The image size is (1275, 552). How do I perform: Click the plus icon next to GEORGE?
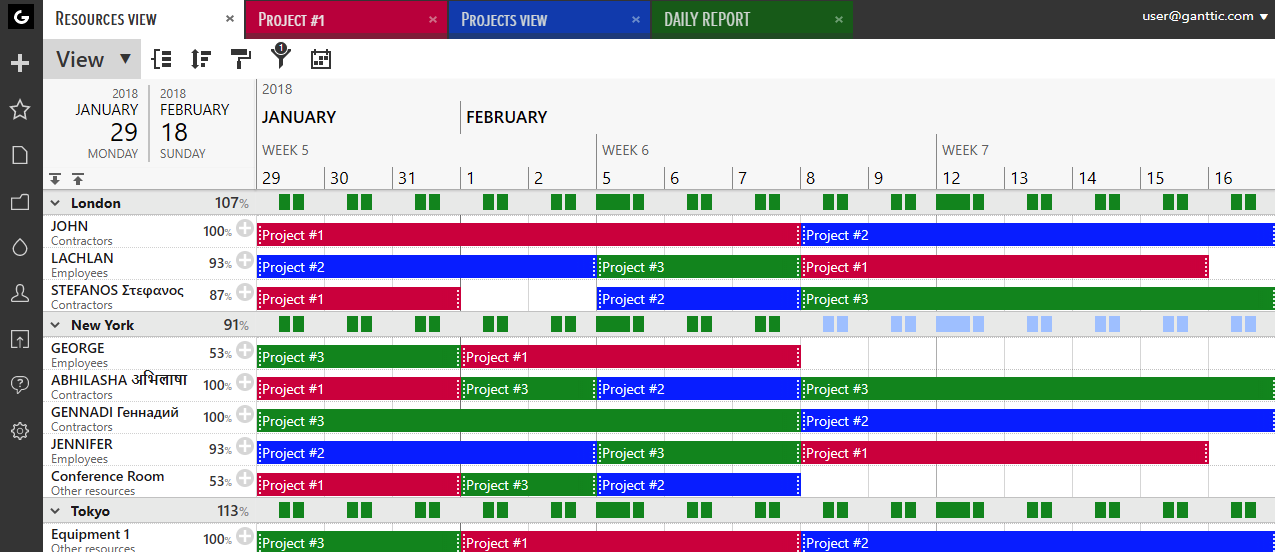pos(244,350)
